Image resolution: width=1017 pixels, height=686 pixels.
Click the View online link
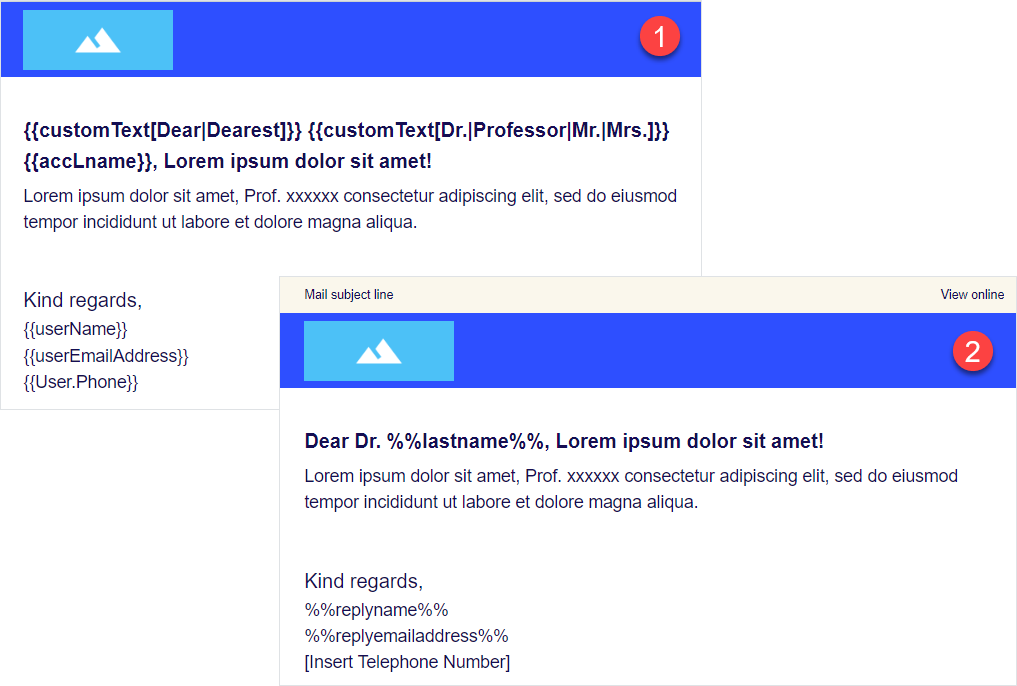point(972,295)
